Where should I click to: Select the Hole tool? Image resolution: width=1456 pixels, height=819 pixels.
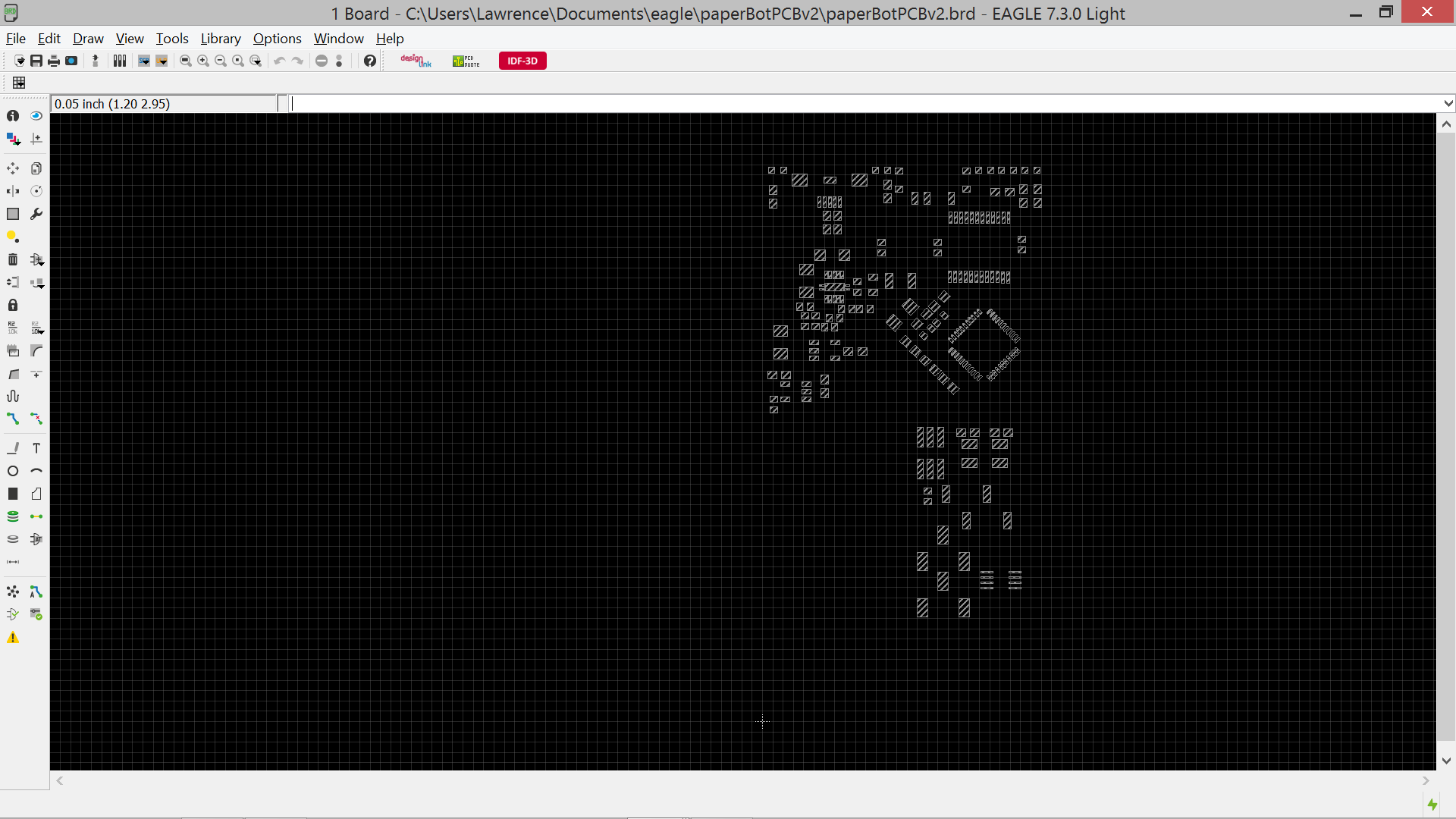[13, 539]
